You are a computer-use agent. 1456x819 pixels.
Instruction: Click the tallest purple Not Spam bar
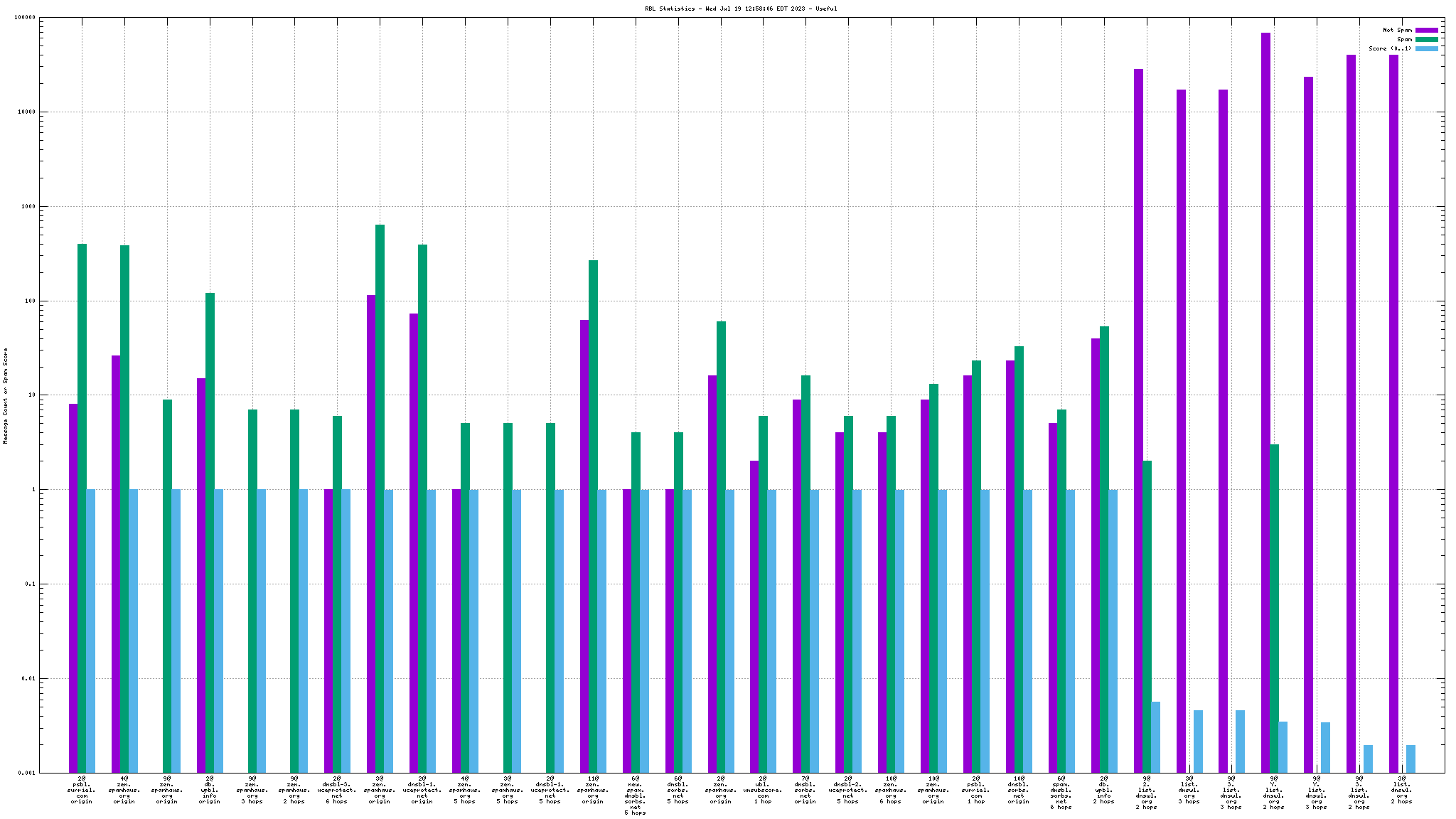1266,355
